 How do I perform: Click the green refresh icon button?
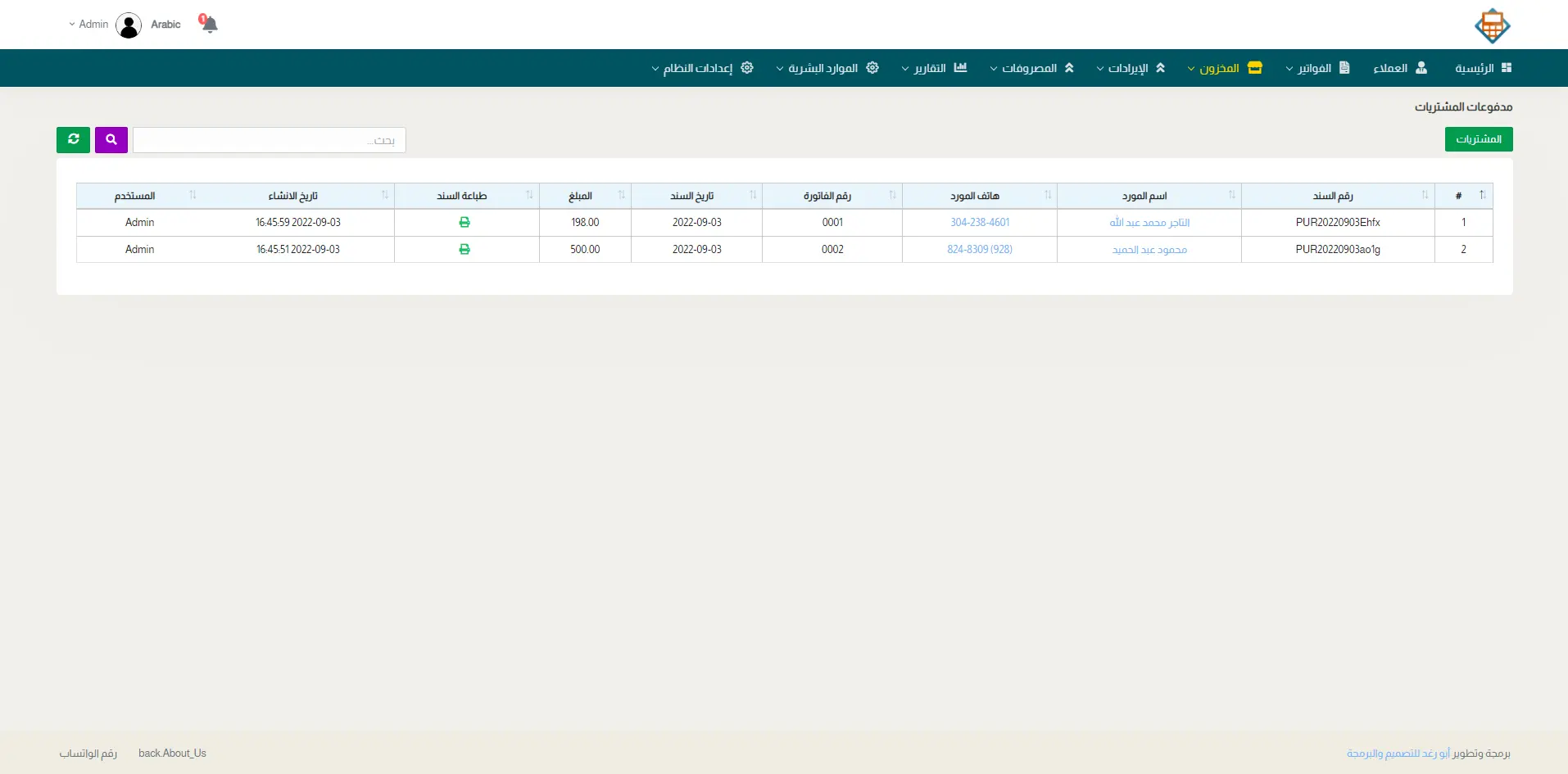click(73, 140)
